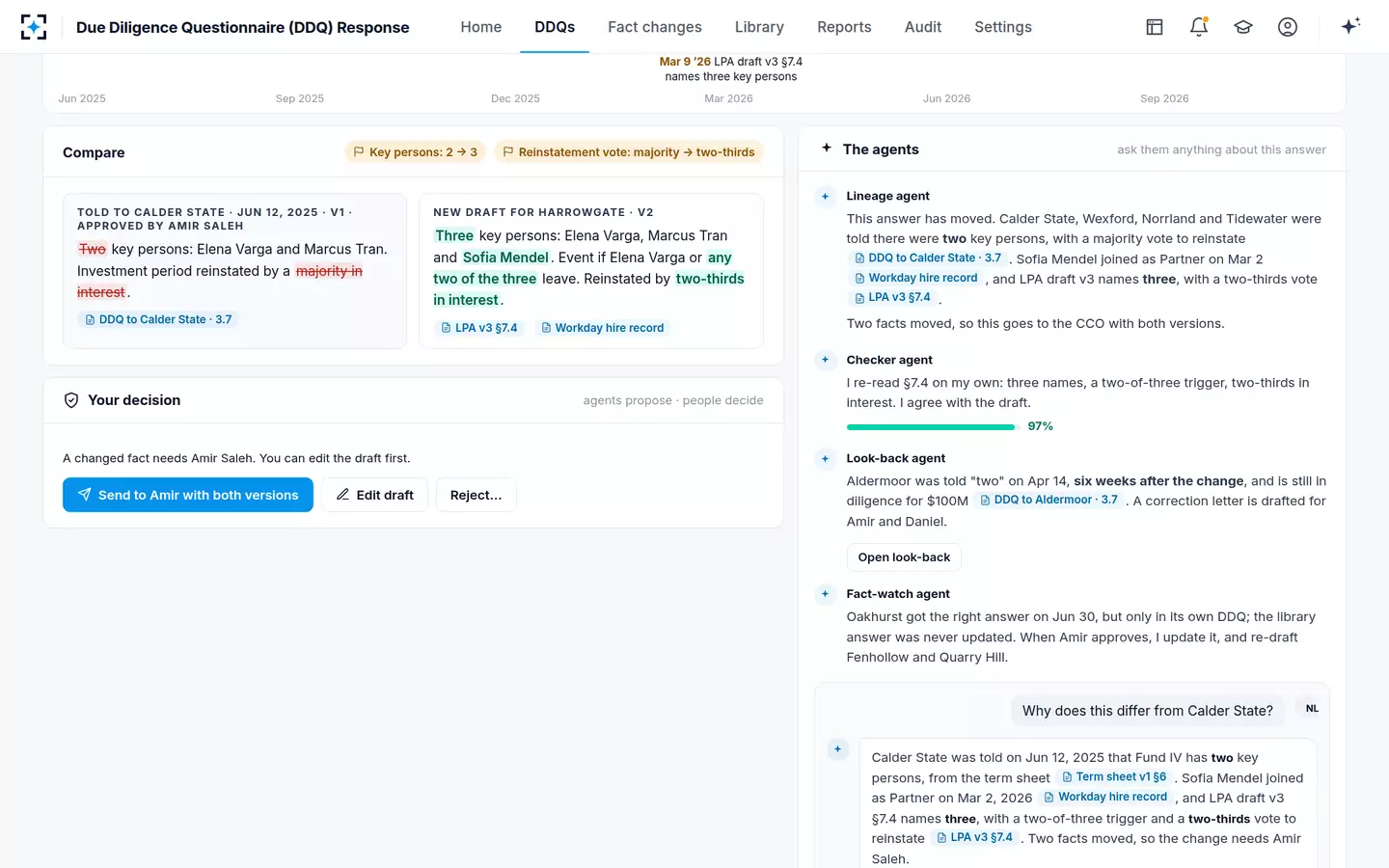Open user account profile icon

1288,27
